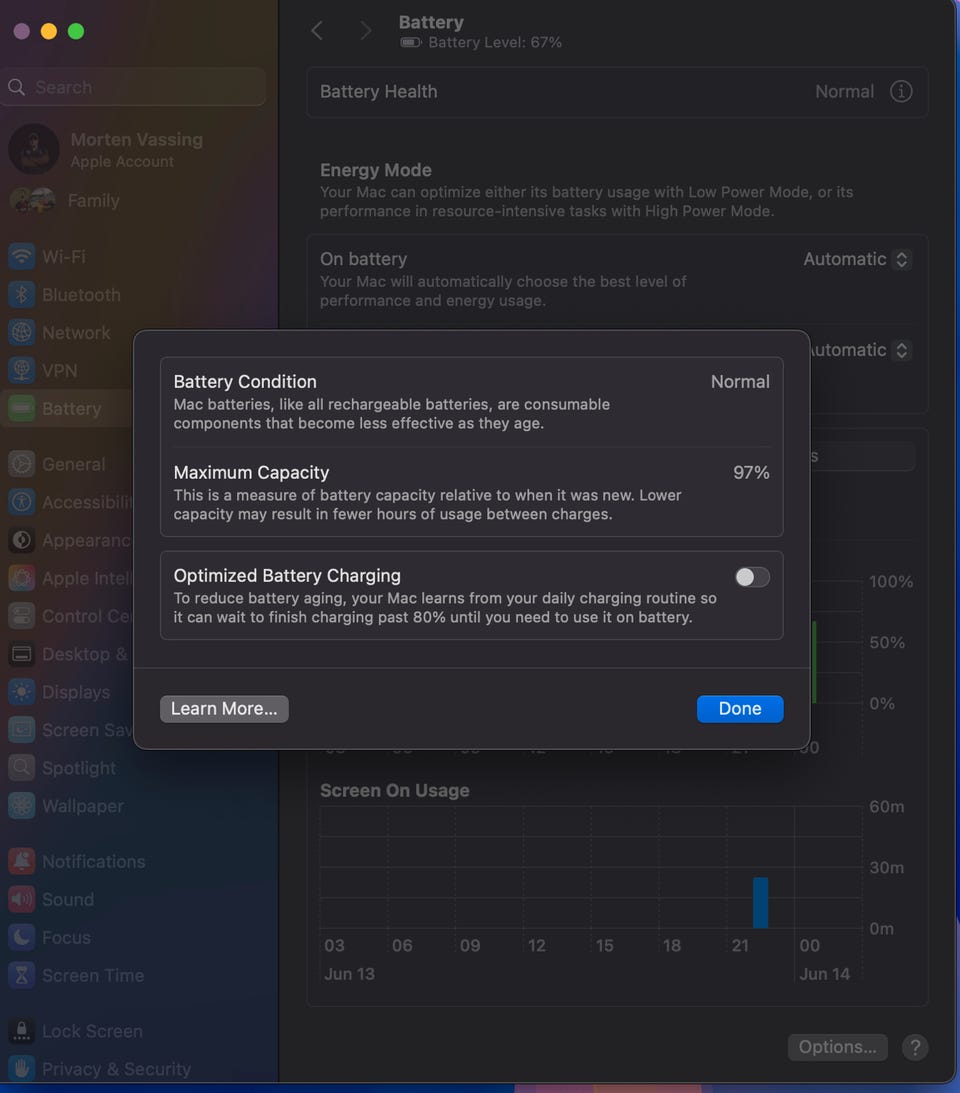Click the help question mark button
This screenshot has width=960, height=1093.
[915, 1047]
